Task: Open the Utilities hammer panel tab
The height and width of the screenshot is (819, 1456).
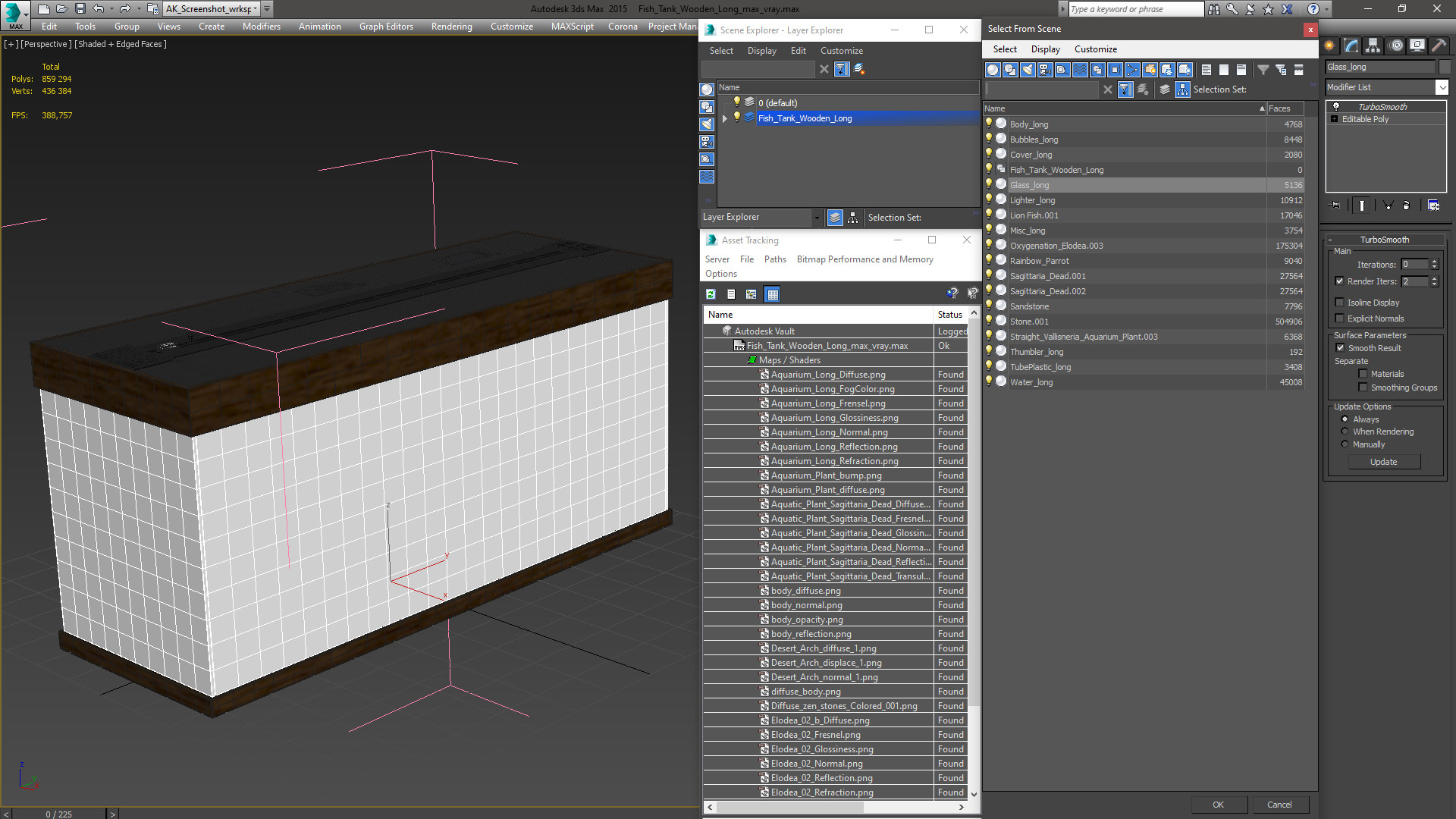Action: [x=1439, y=45]
